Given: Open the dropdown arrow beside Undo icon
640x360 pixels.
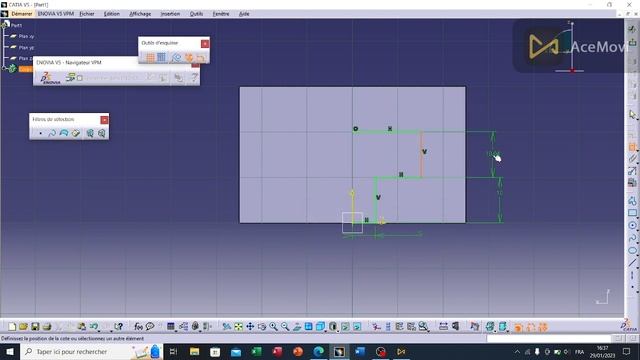Looking at the screenshot, I should [99, 330].
